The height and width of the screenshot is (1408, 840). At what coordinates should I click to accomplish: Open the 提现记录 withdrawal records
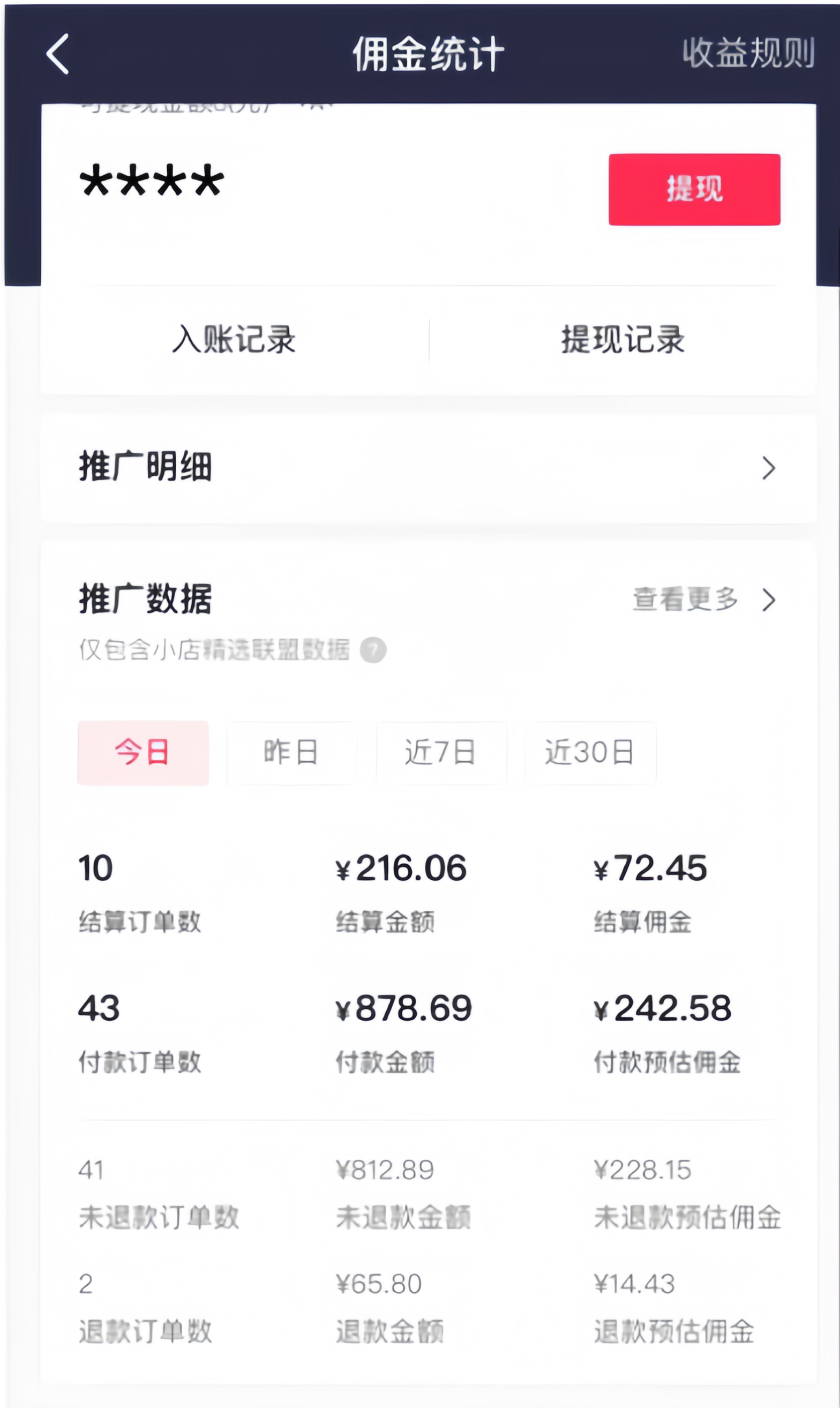pos(622,340)
